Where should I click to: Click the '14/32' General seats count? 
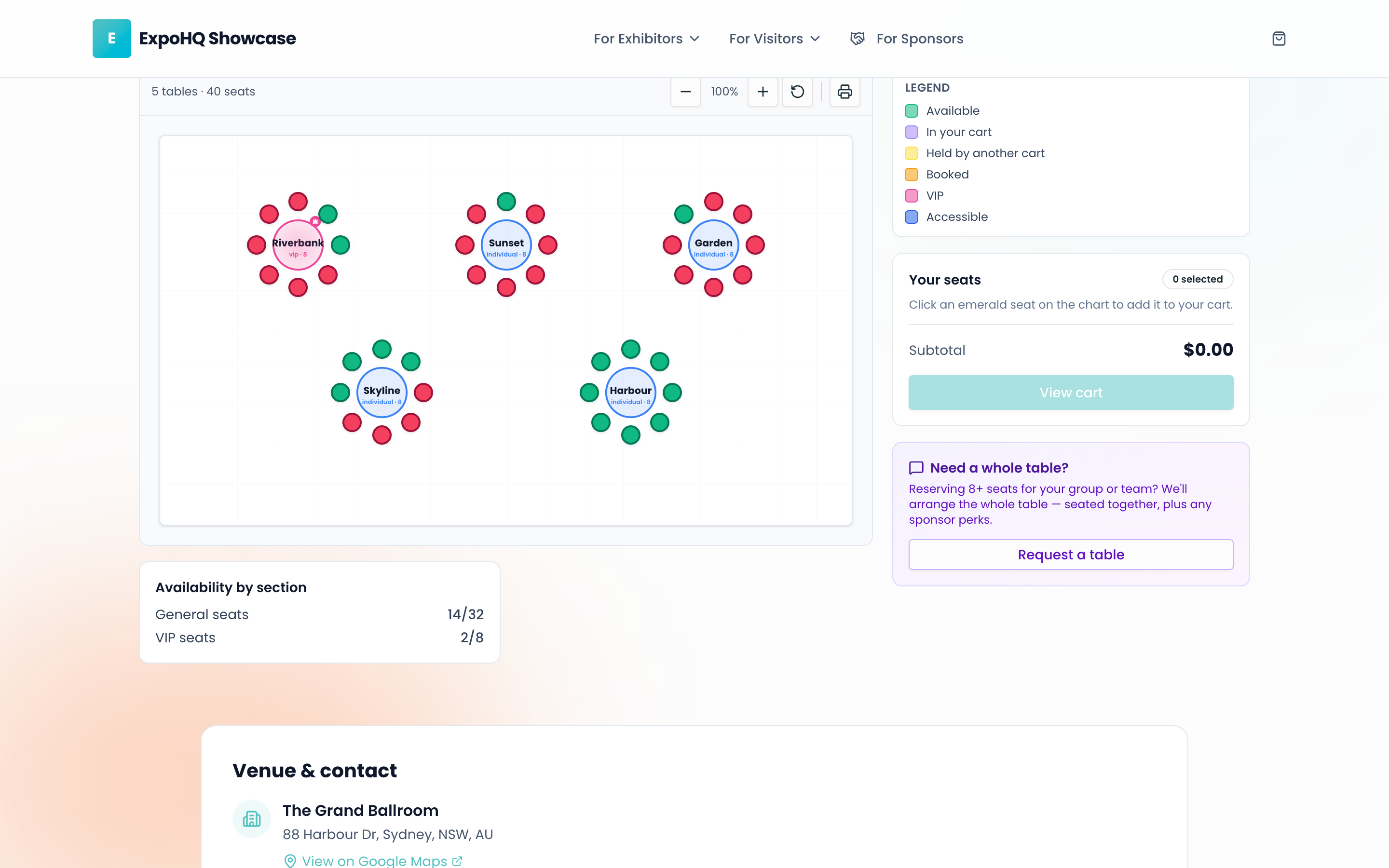coord(465,614)
